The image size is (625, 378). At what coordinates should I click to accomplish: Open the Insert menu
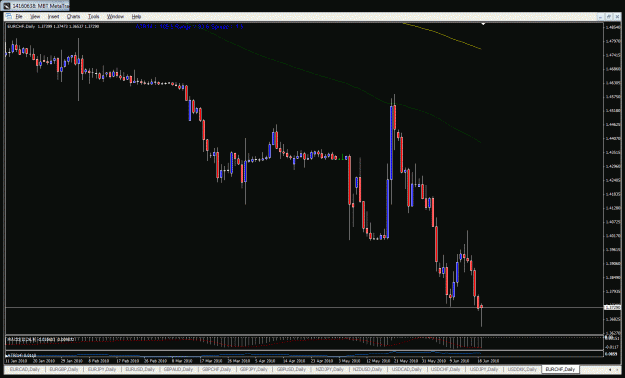(x=53, y=16)
